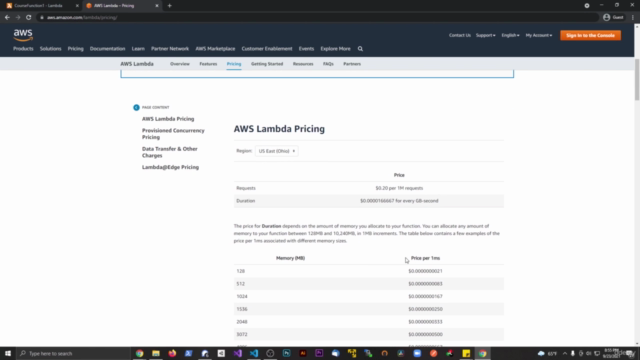Viewport: 640px width, 360px height.
Task: Click the Price per 1ms column header
Action: coord(425,258)
